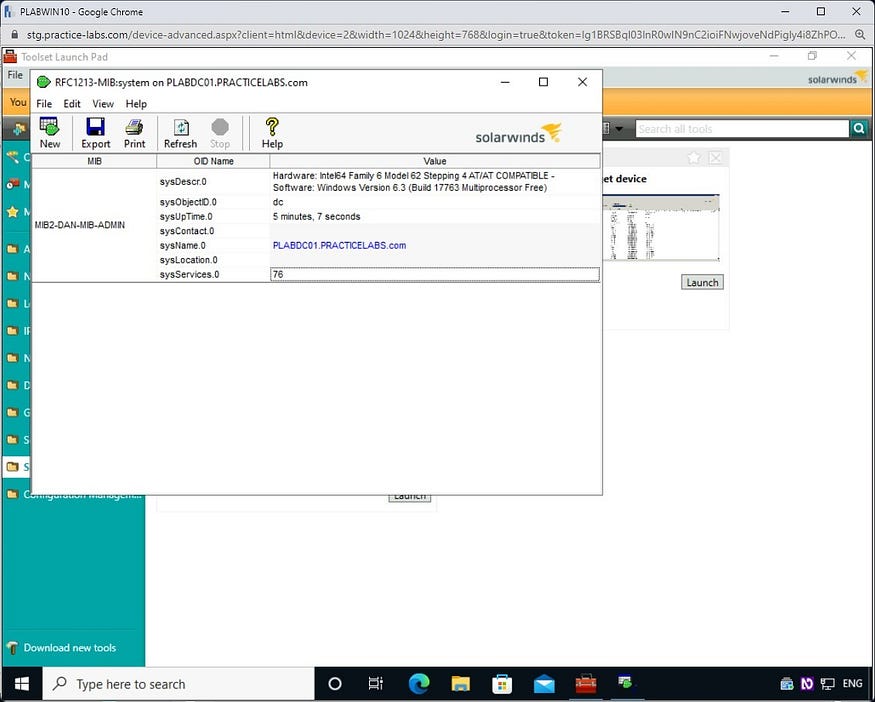Select the sysServices.0 cell
This screenshot has width=875, height=702.
point(213,275)
